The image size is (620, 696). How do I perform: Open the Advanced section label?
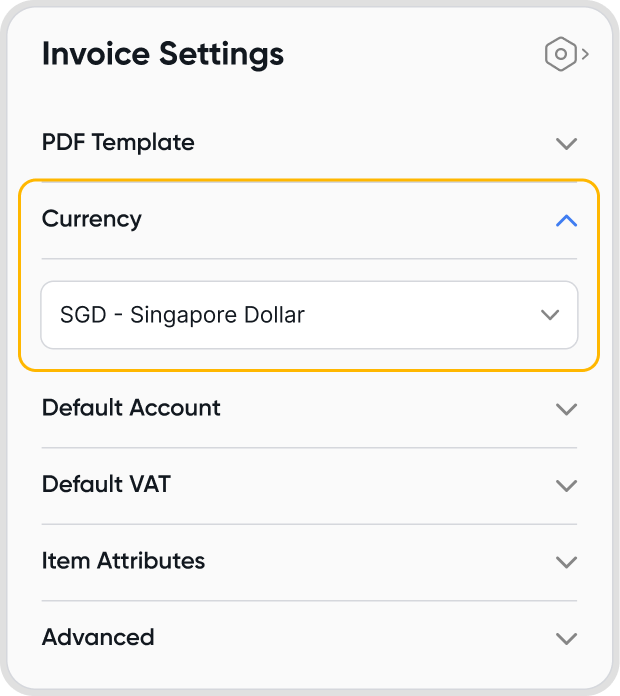click(98, 637)
